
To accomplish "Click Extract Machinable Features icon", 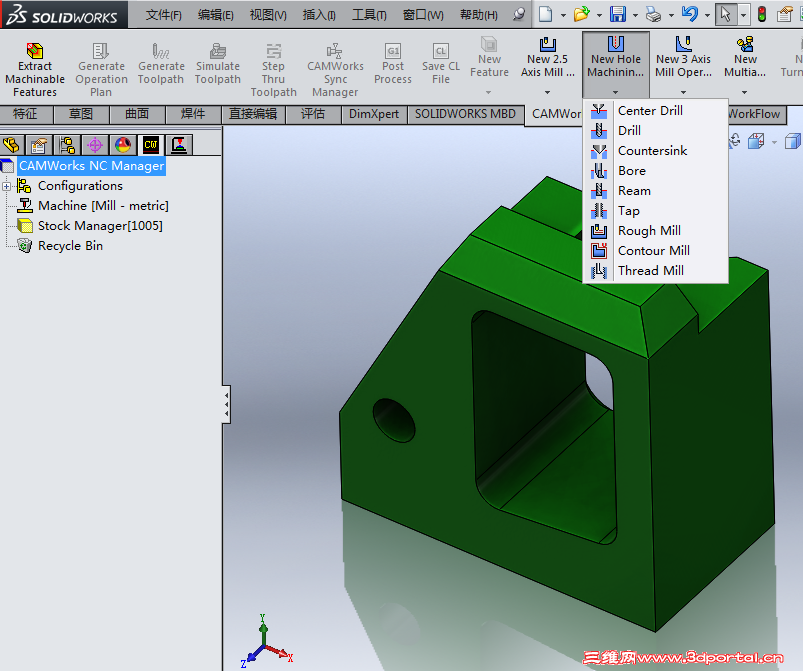I will (35, 51).
